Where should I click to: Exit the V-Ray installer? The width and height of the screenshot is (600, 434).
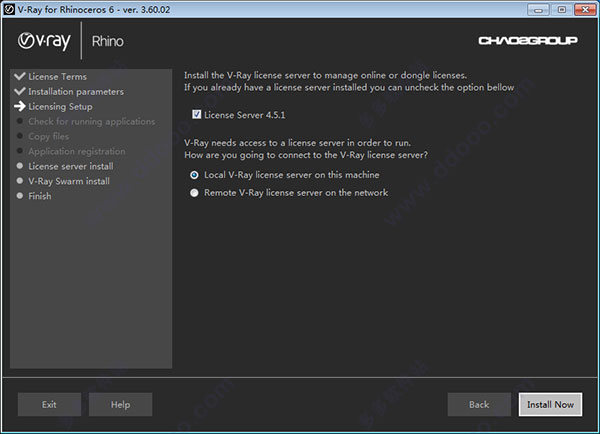(x=49, y=404)
